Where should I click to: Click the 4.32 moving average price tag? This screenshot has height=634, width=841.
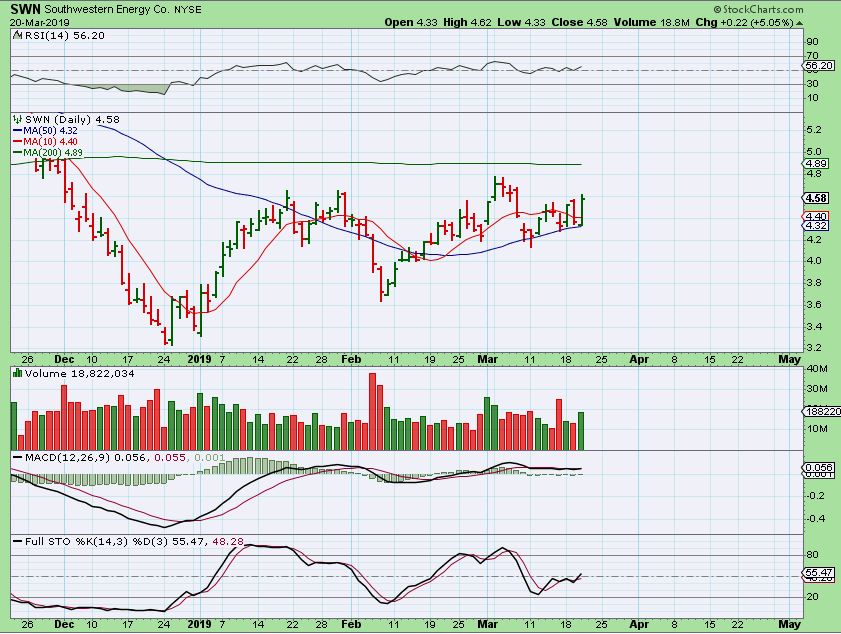pyautogui.click(x=816, y=226)
